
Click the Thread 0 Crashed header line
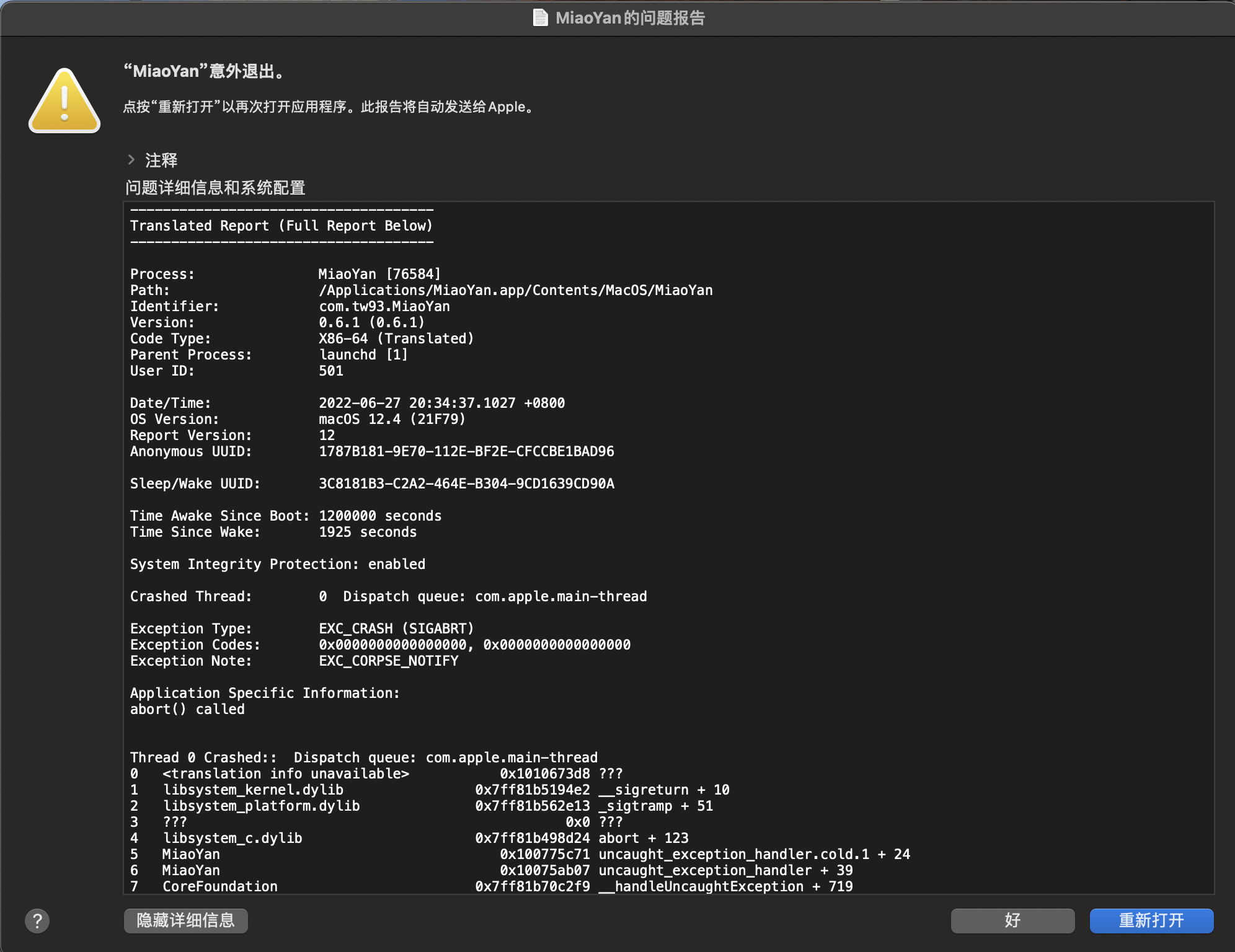click(x=364, y=757)
